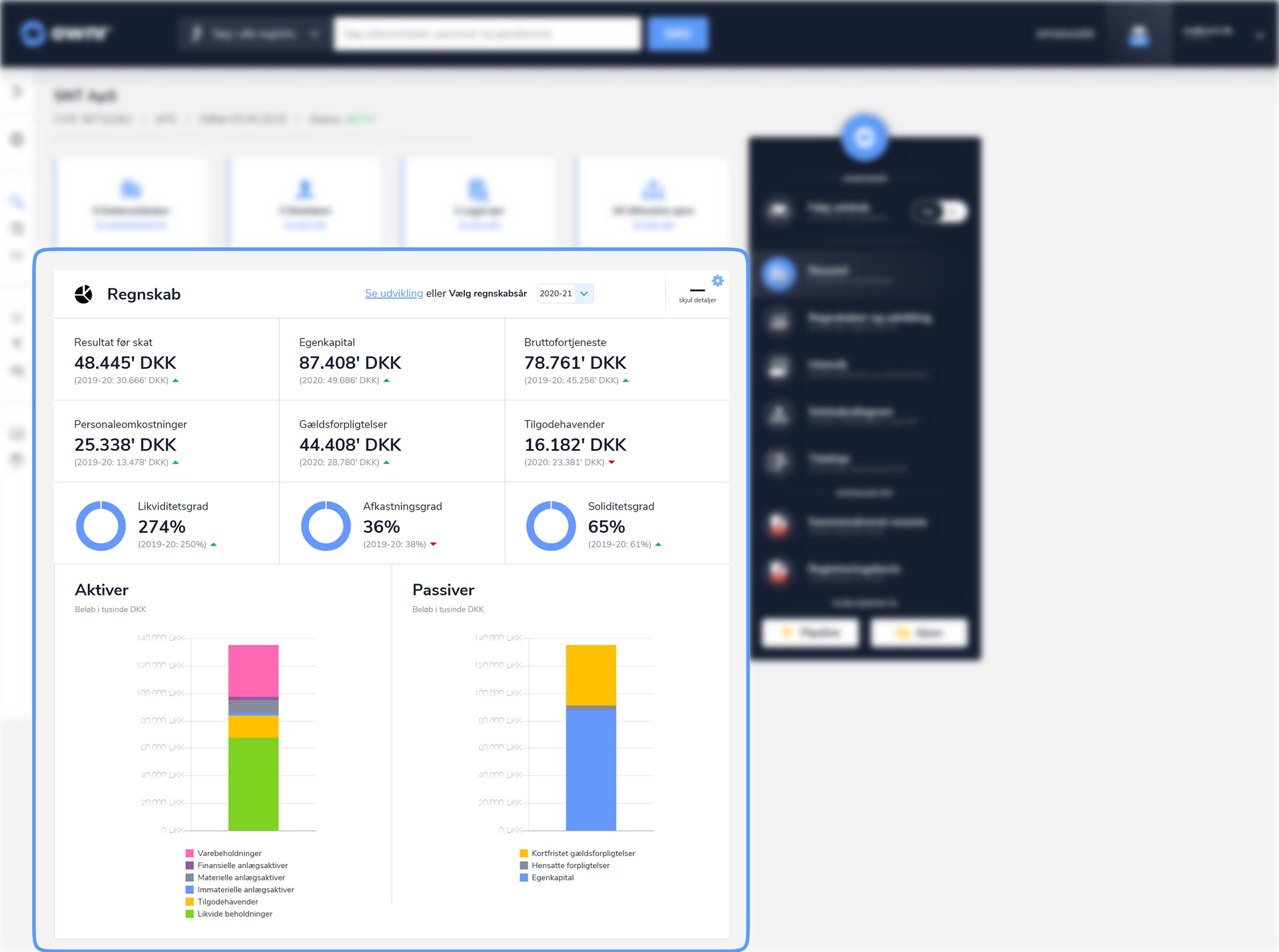Click the blue search button in top bar

click(678, 33)
